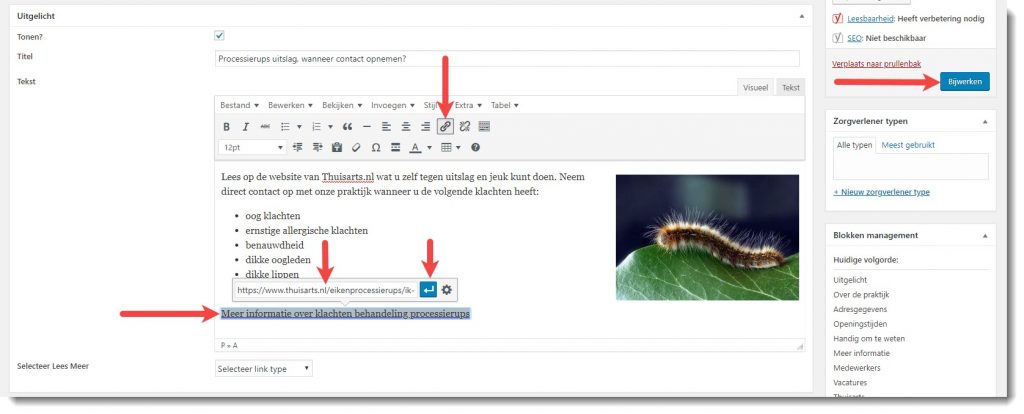Viewport: 1024px width, 414px height.
Task: Click the Yoast readability indicator icon
Action: click(x=838, y=19)
